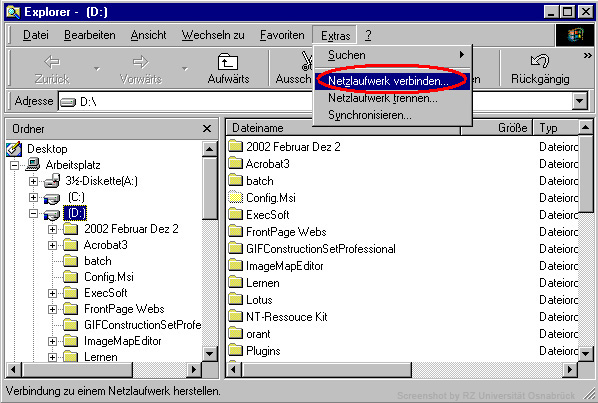
Task: Expand the (C:) drive tree node
Action: click(34, 197)
